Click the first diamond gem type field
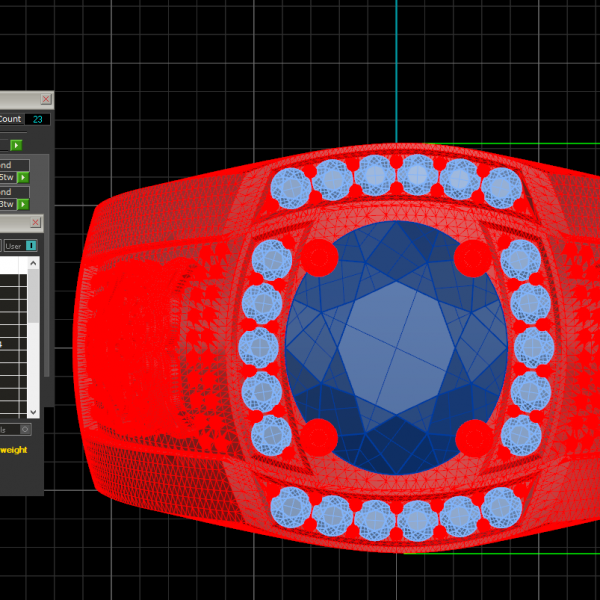Viewport: 600px width, 600px height. (12, 165)
